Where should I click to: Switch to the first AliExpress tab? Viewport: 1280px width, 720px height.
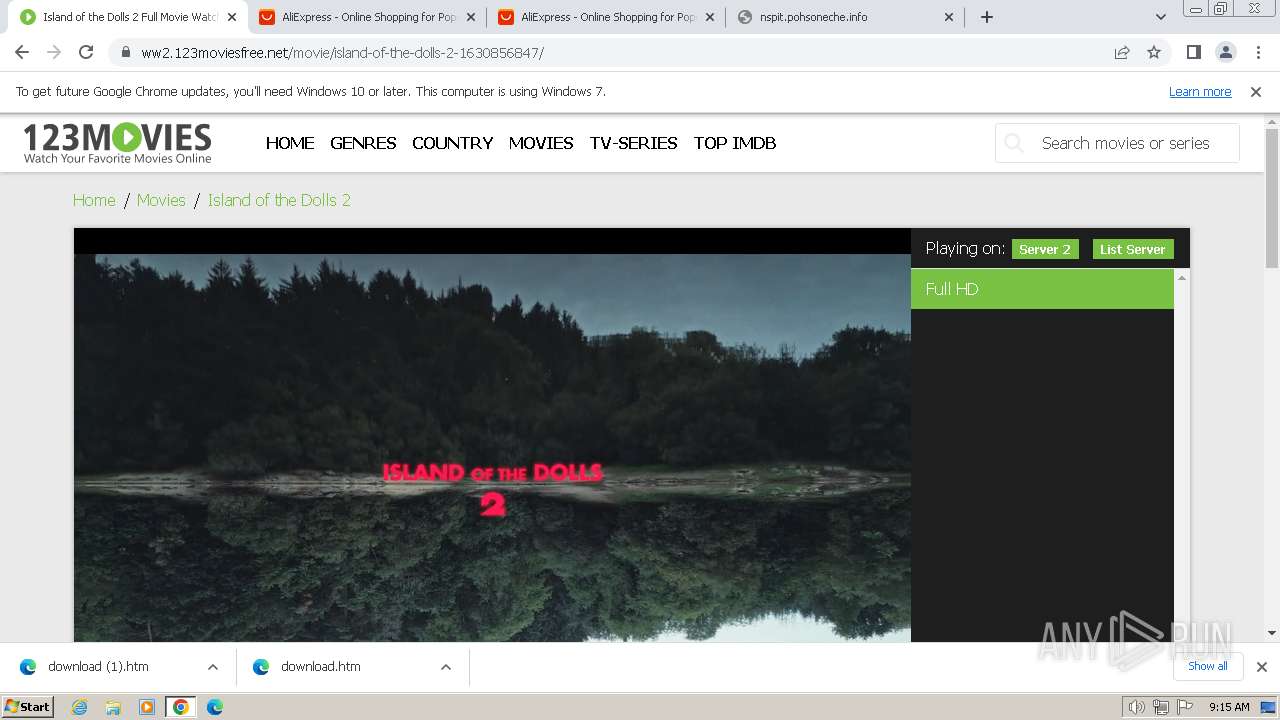click(367, 17)
